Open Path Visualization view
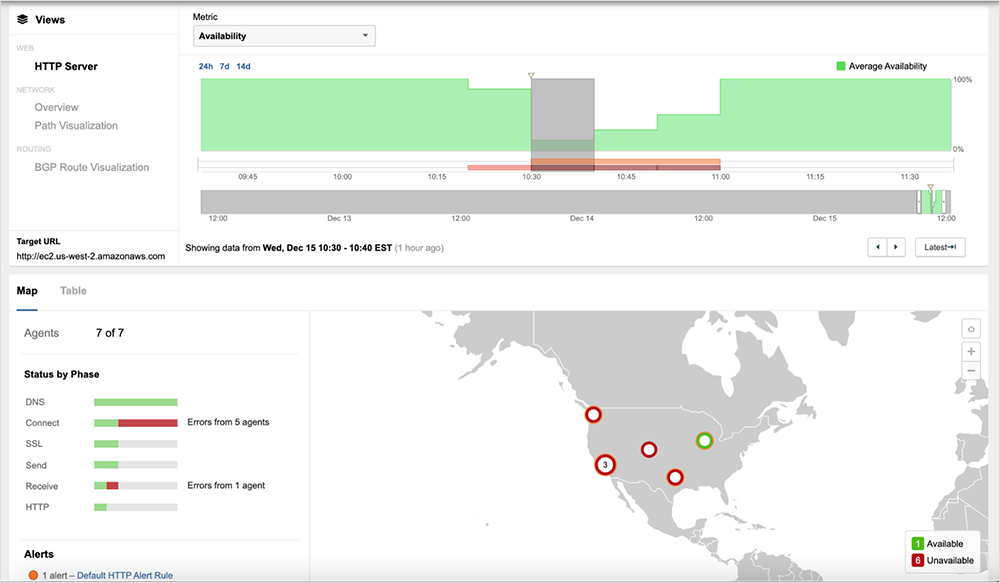This screenshot has width=1000, height=583. (76, 126)
